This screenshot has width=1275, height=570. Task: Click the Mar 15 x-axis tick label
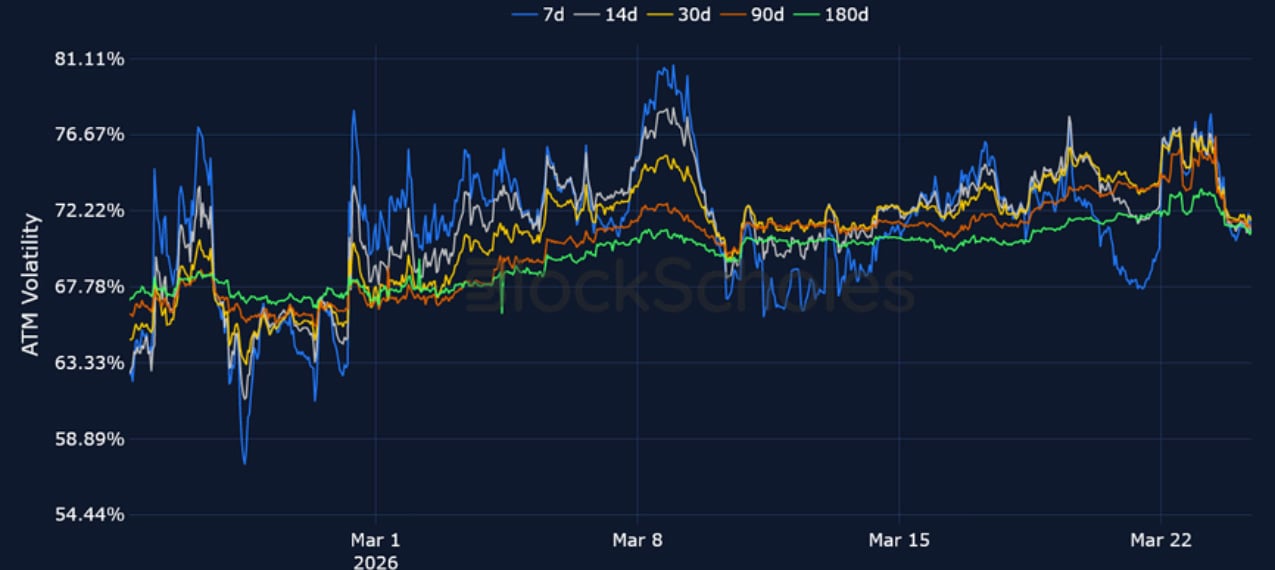899,541
